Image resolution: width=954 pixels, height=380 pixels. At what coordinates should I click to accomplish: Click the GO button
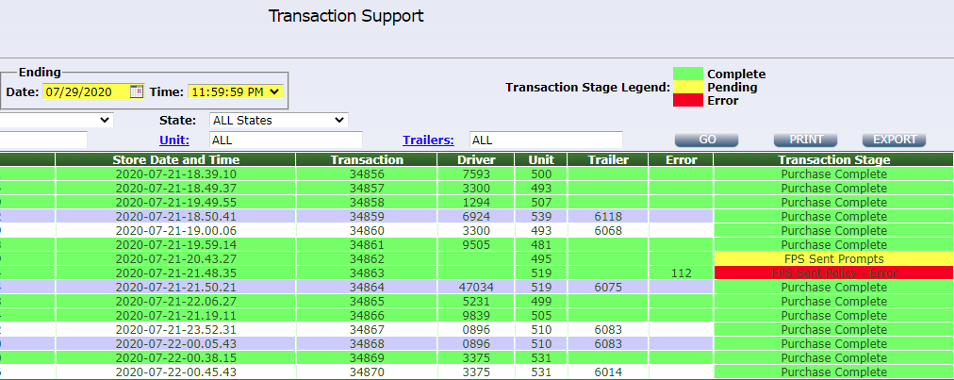tap(707, 140)
